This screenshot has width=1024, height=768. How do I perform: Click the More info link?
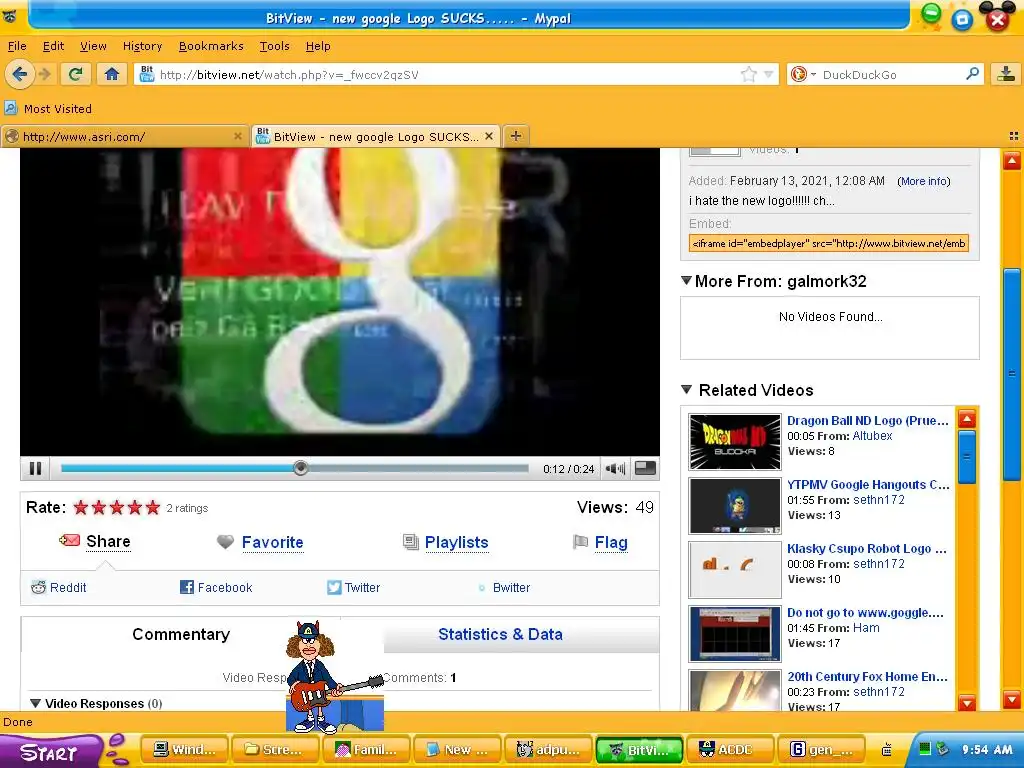923,181
